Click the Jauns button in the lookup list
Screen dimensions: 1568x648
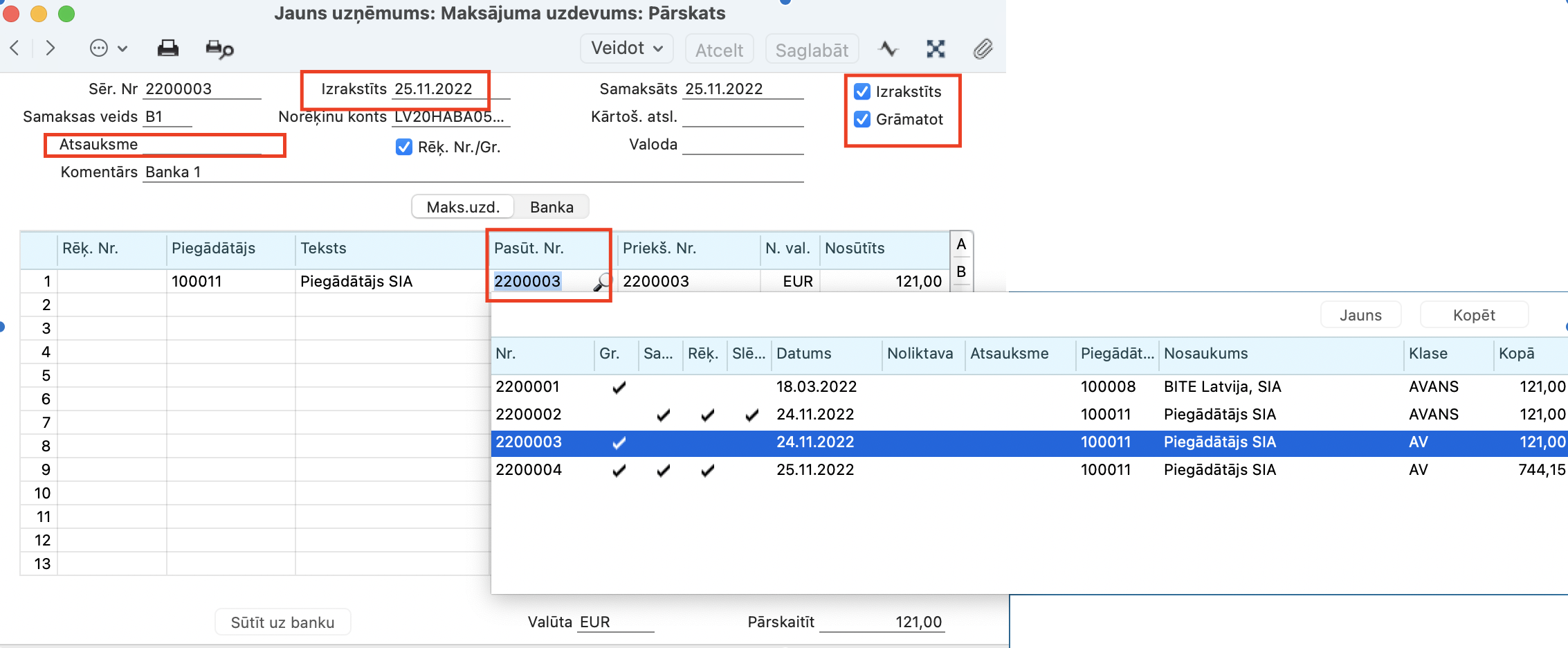pyautogui.click(x=1360, y=315)
